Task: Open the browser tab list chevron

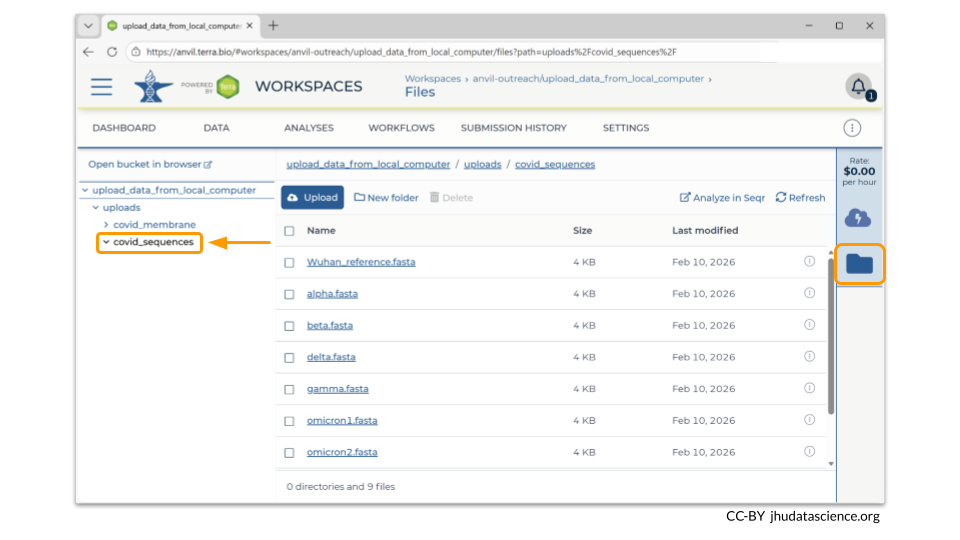Action: click(x=88, y=26)
